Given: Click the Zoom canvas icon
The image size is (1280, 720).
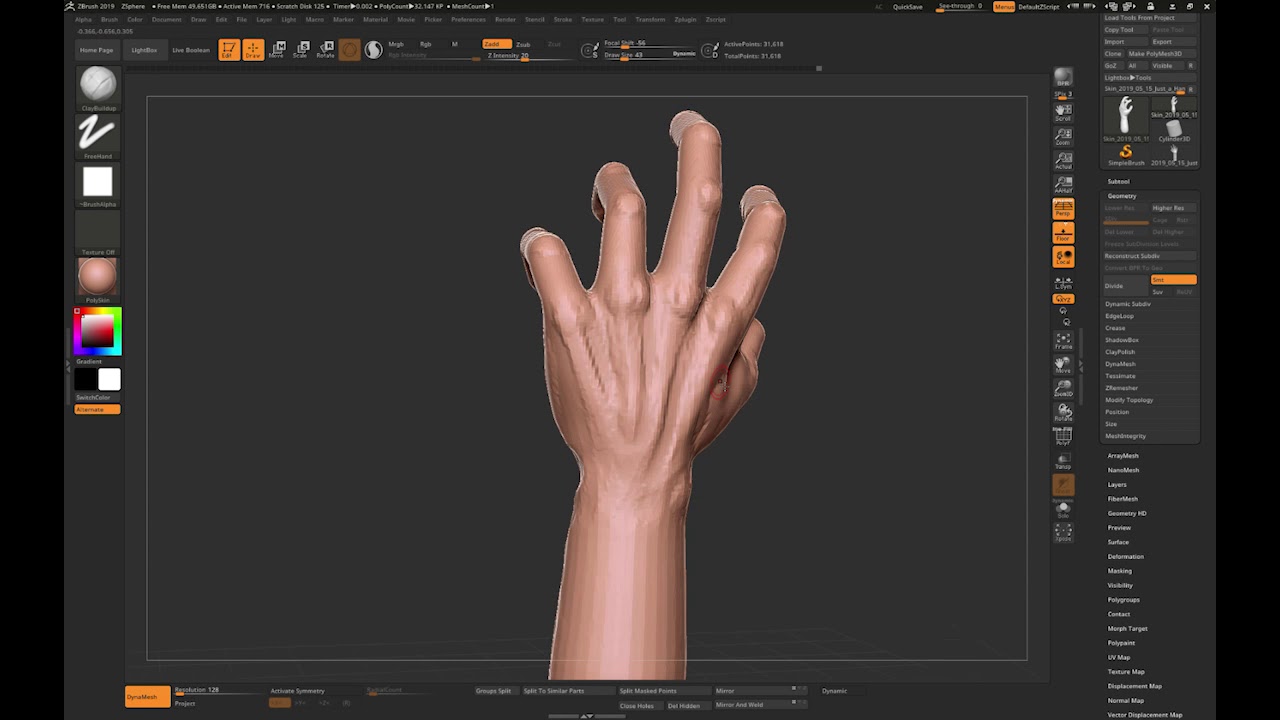Looking at the screenshot, I should 1063,136.
